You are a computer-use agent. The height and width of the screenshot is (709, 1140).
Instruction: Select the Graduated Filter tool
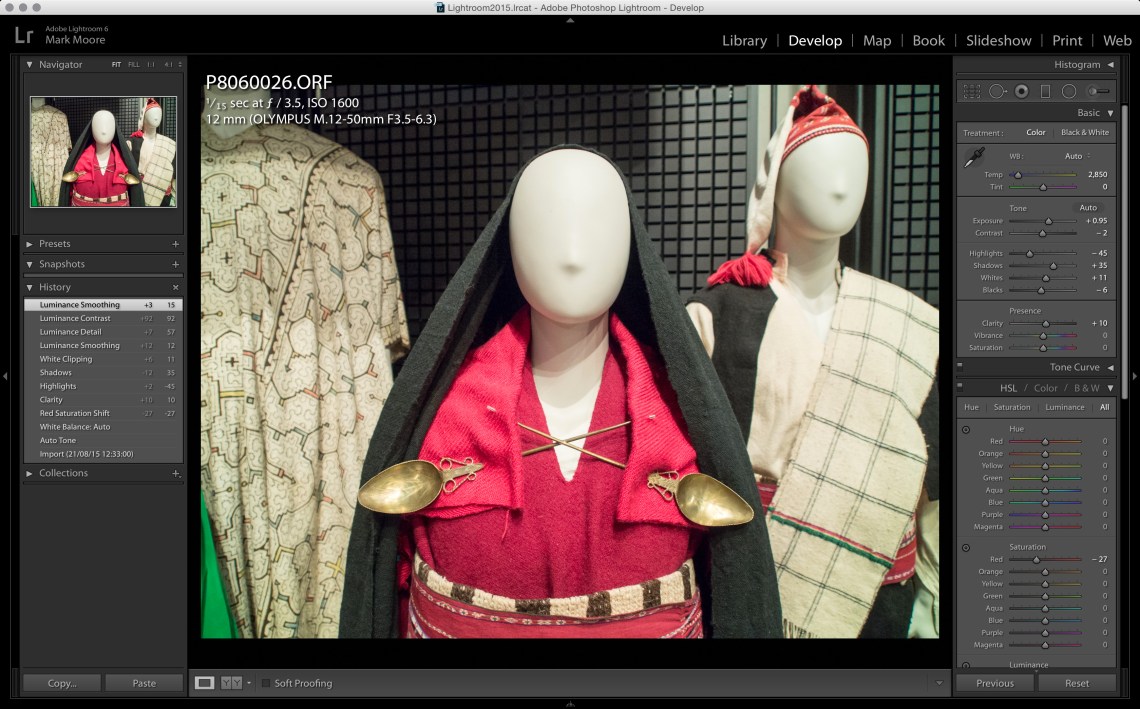point(1045,91)
